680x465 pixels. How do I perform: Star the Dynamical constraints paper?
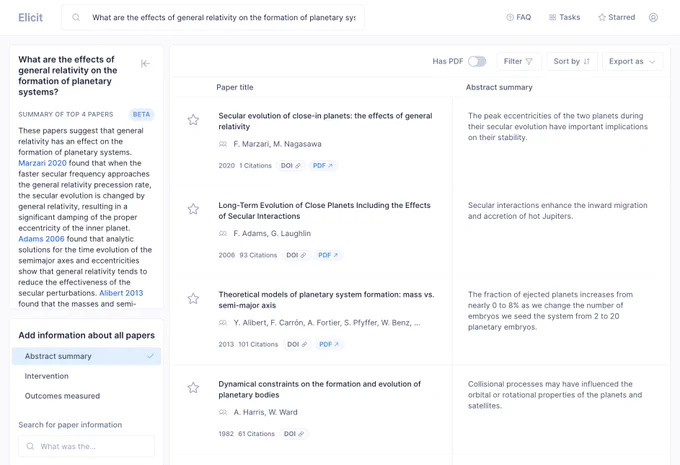coord(193,388)
